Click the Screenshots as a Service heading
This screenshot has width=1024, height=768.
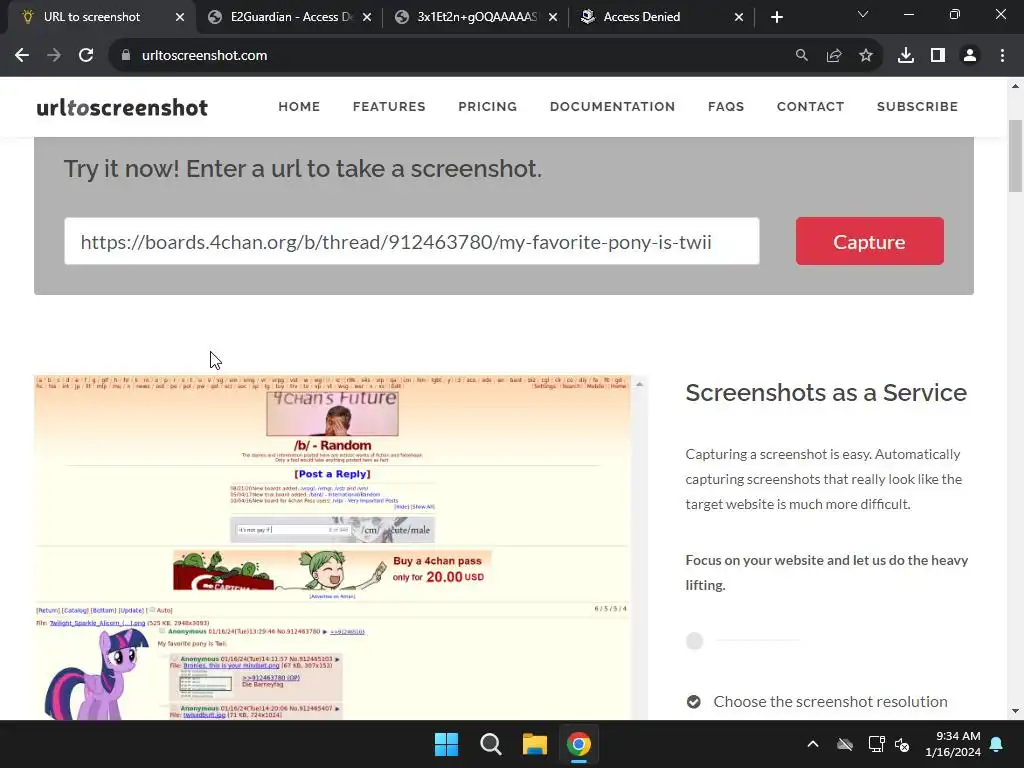point(826,392)
